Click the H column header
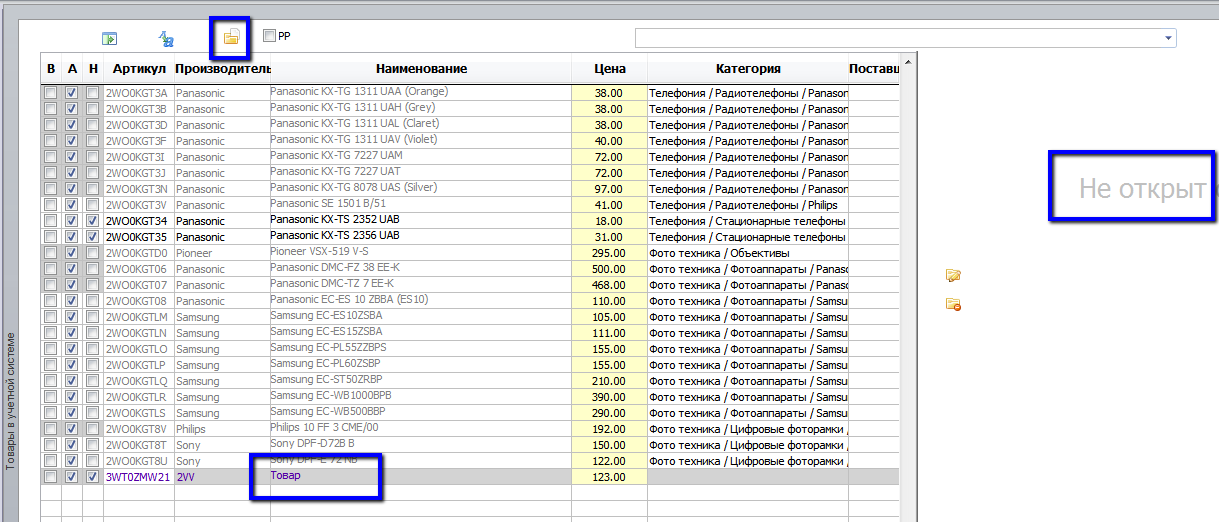The width and height of the screenshot is (1219, 522). (x=93, y=68)
